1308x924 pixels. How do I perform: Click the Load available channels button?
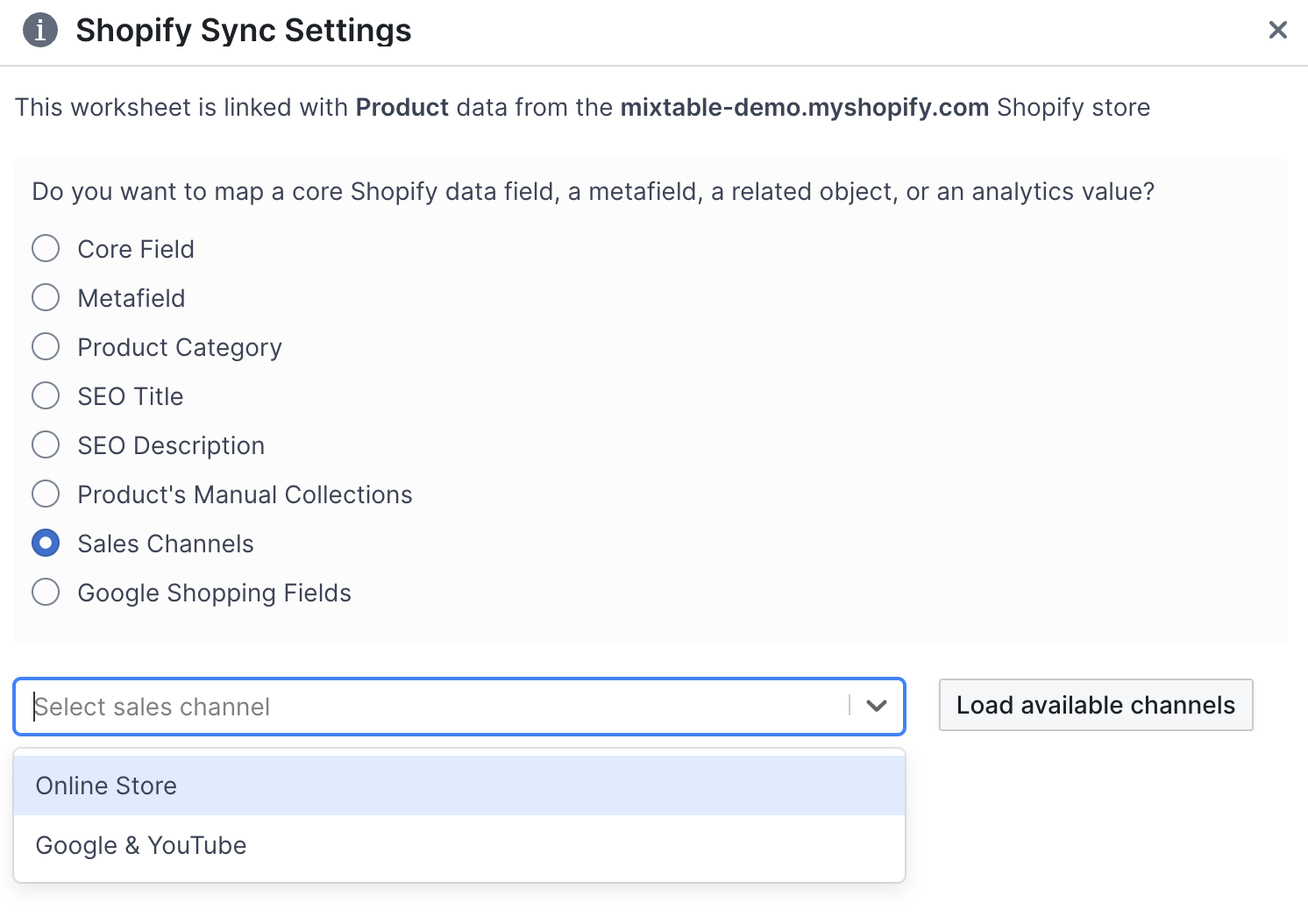pyautogui.click(x=1095, y=705)
